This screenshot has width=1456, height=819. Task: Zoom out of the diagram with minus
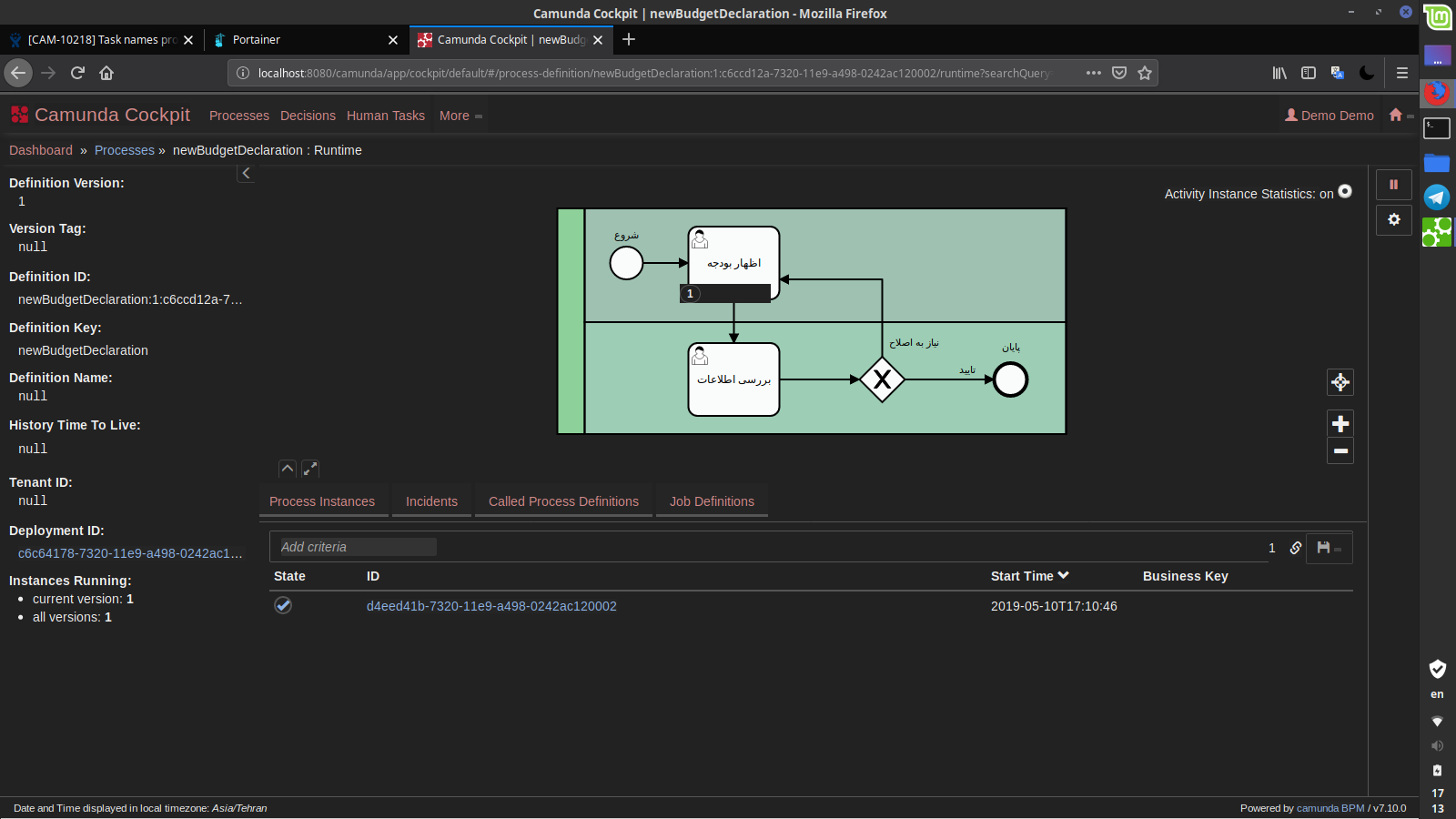pos(1340,451)
